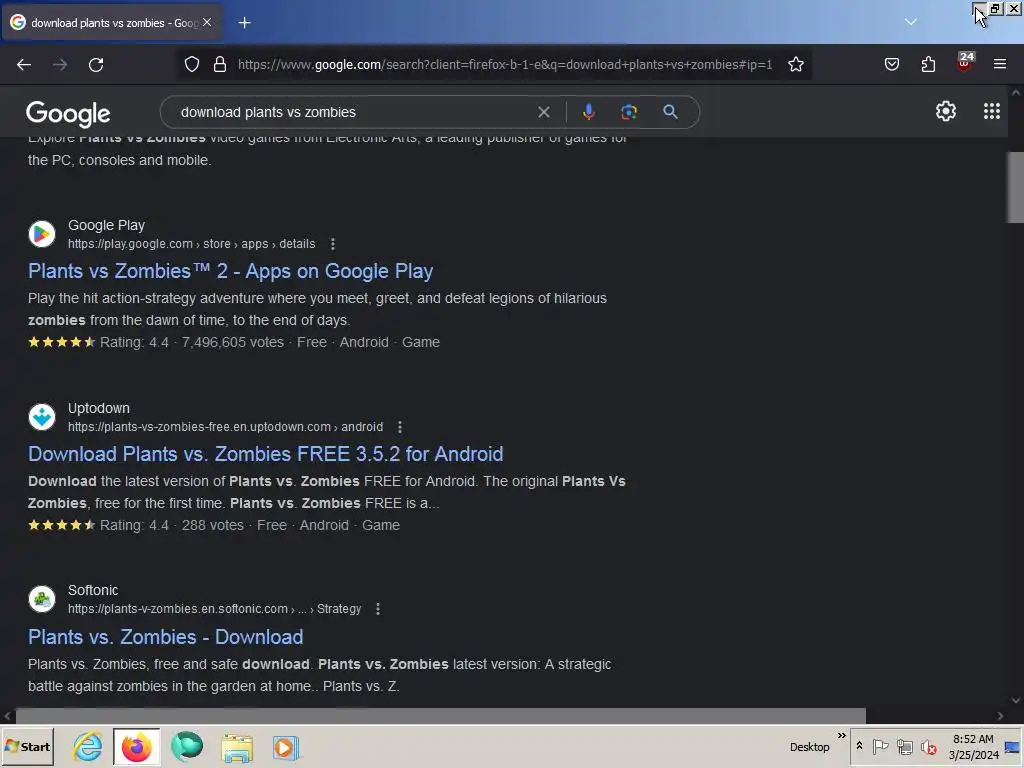This screenshot has width=1024, height=768.
Task: Launch Internet Explorer from taskbar
Action: click(88, 747)
